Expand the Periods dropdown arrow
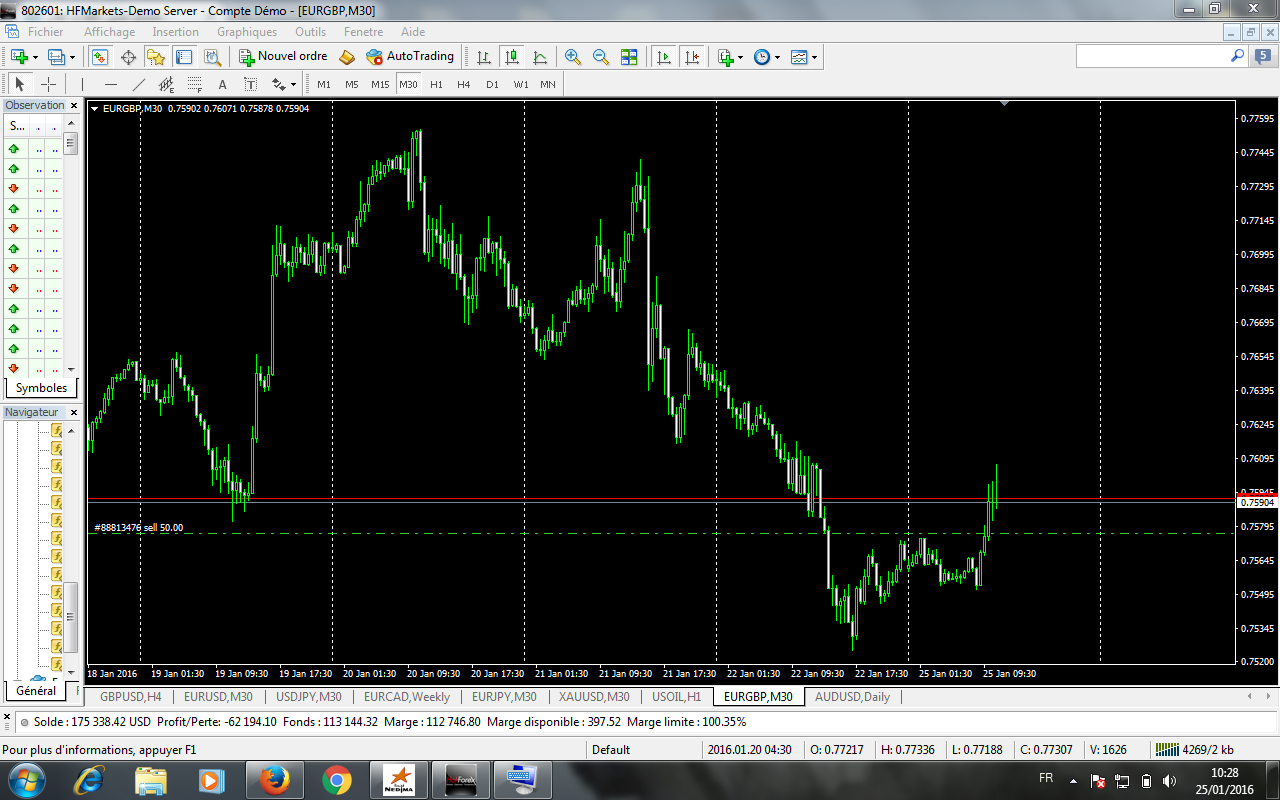Screen dimensions: 1280x800 pos(778,57)
